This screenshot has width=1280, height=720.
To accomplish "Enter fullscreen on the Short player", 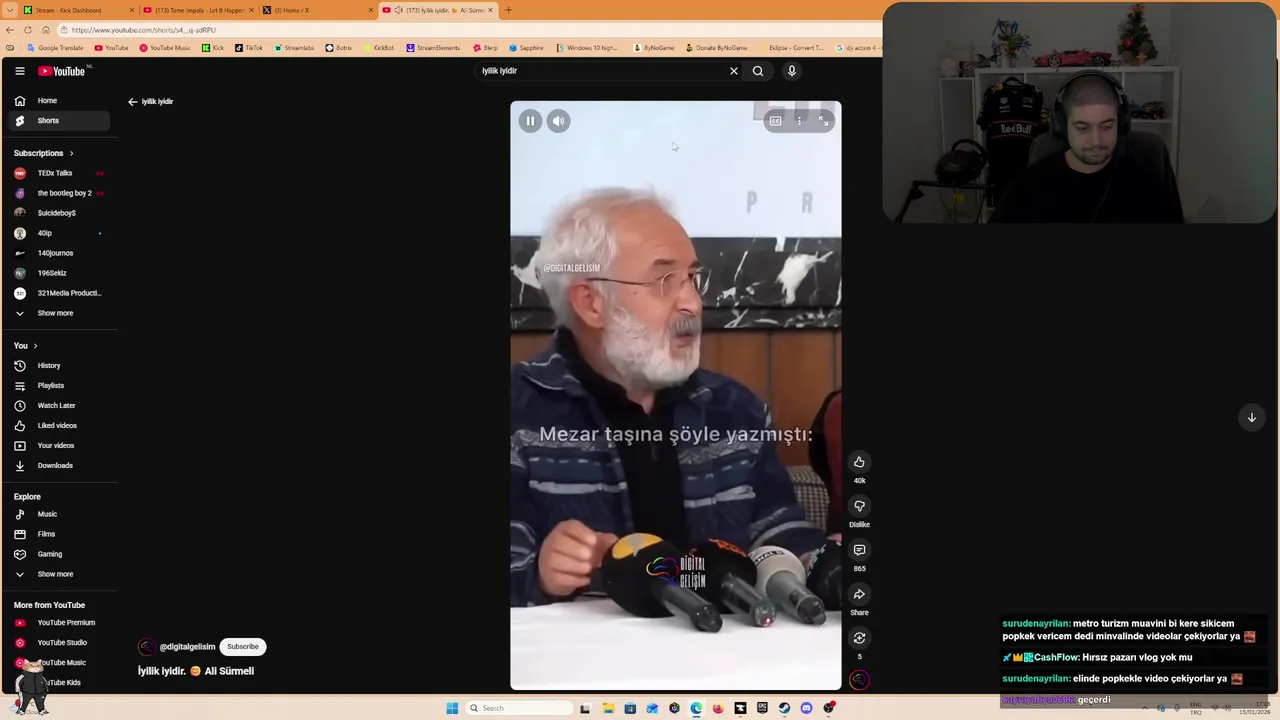I will (x=823, y=121).
